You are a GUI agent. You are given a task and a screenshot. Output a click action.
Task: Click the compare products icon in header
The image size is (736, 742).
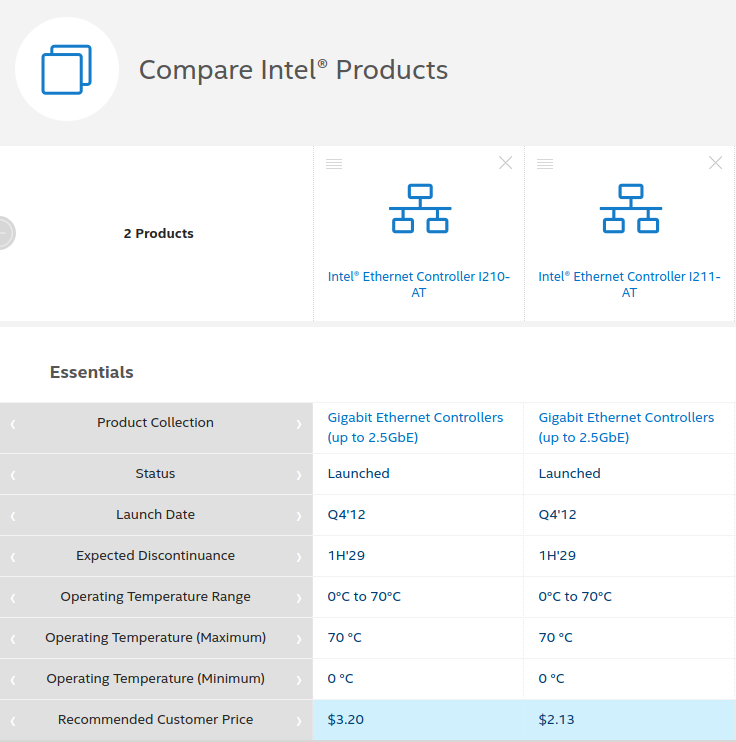click(66, 70)
